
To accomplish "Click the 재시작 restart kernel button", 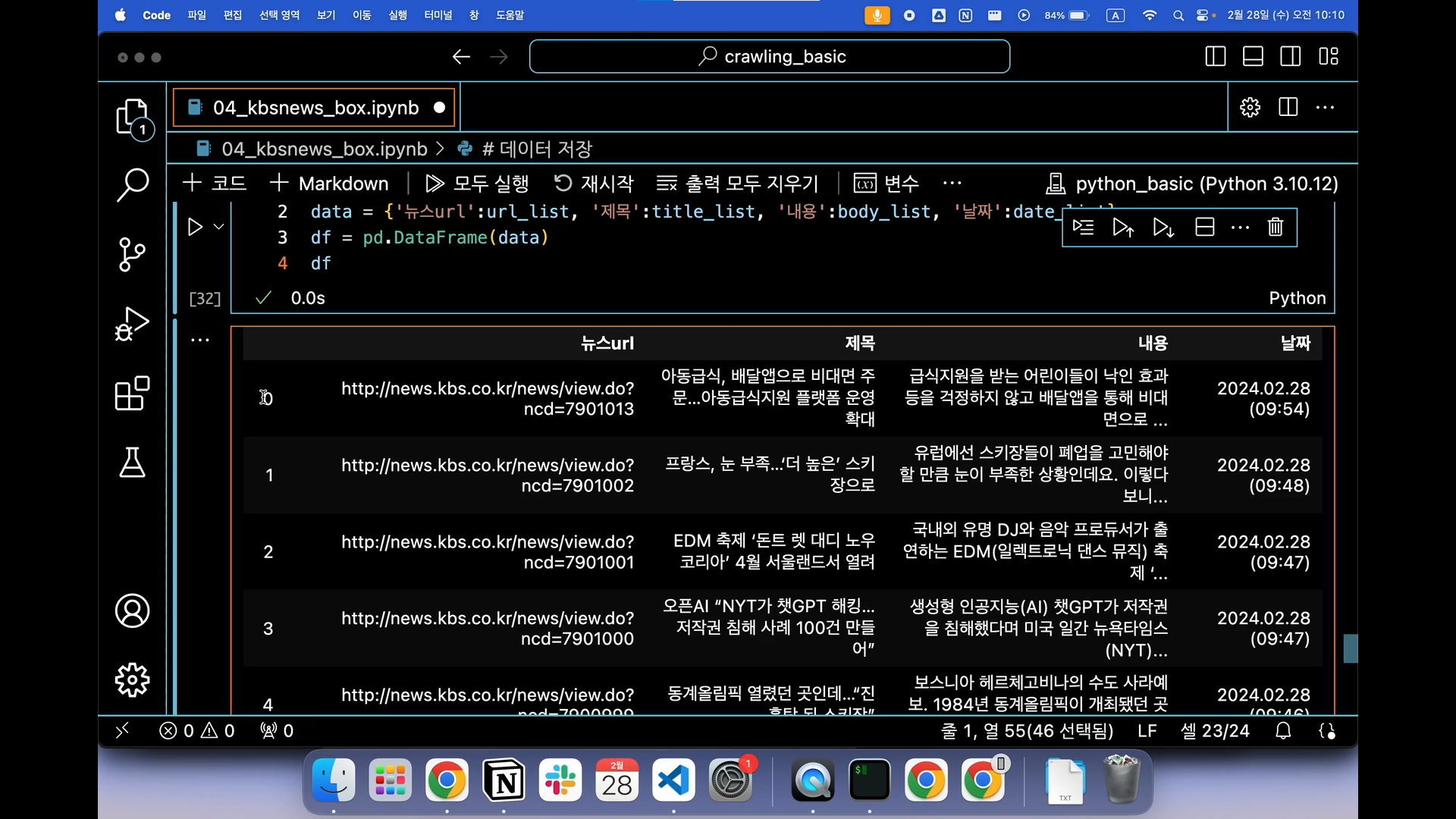I will (594, 184).
